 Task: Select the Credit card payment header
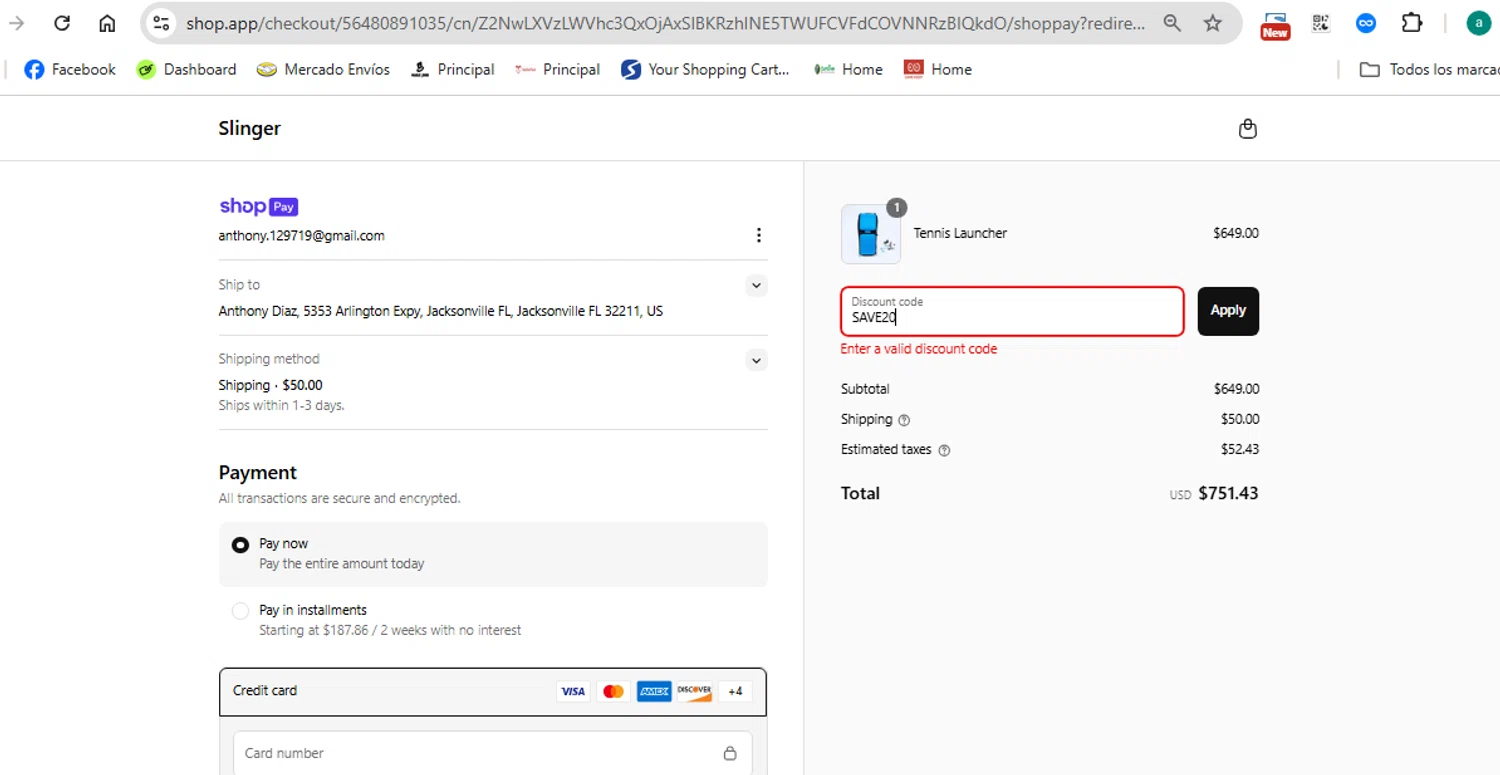click(x=493, y=691)
